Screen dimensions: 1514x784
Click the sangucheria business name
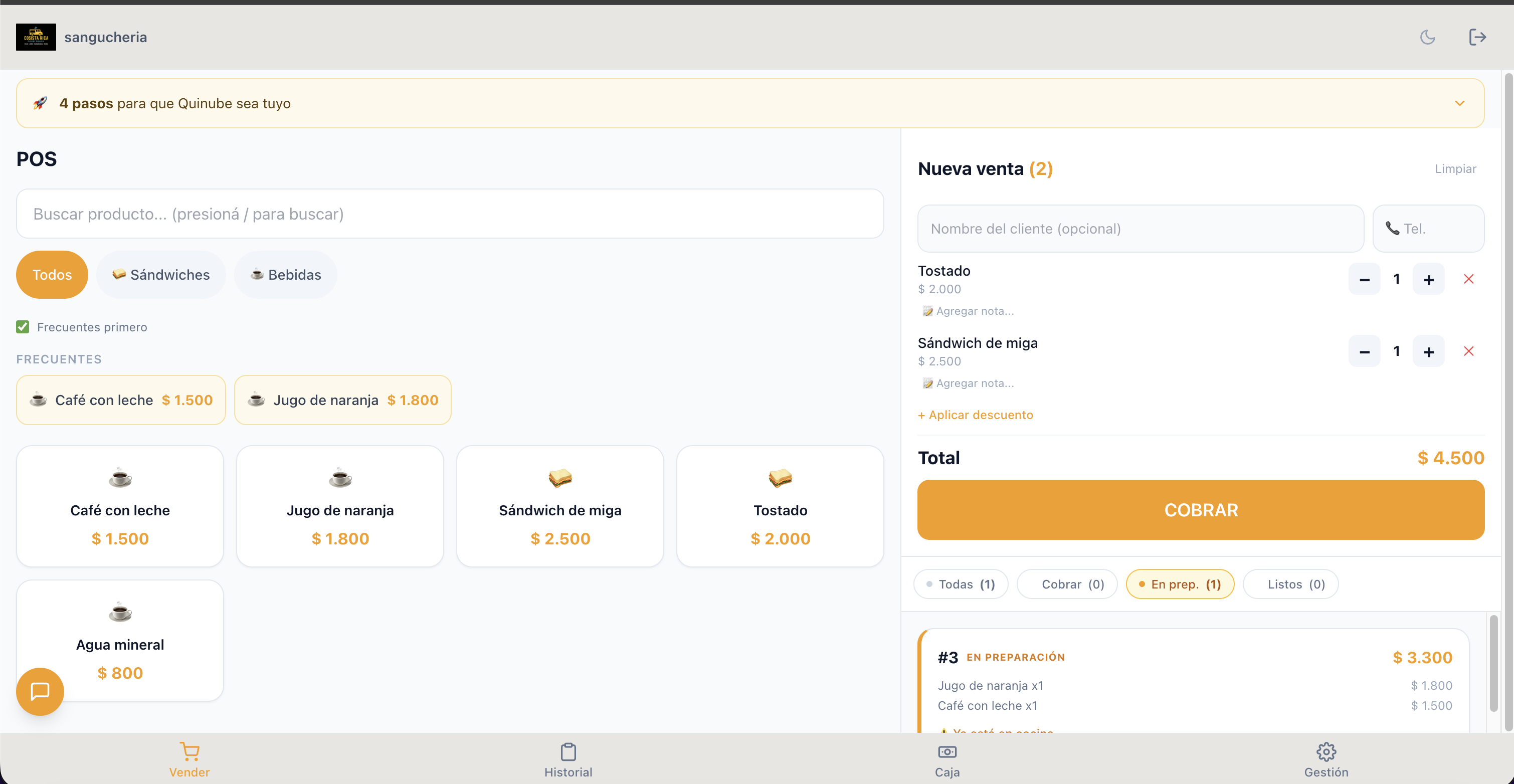tap(106, 37)
